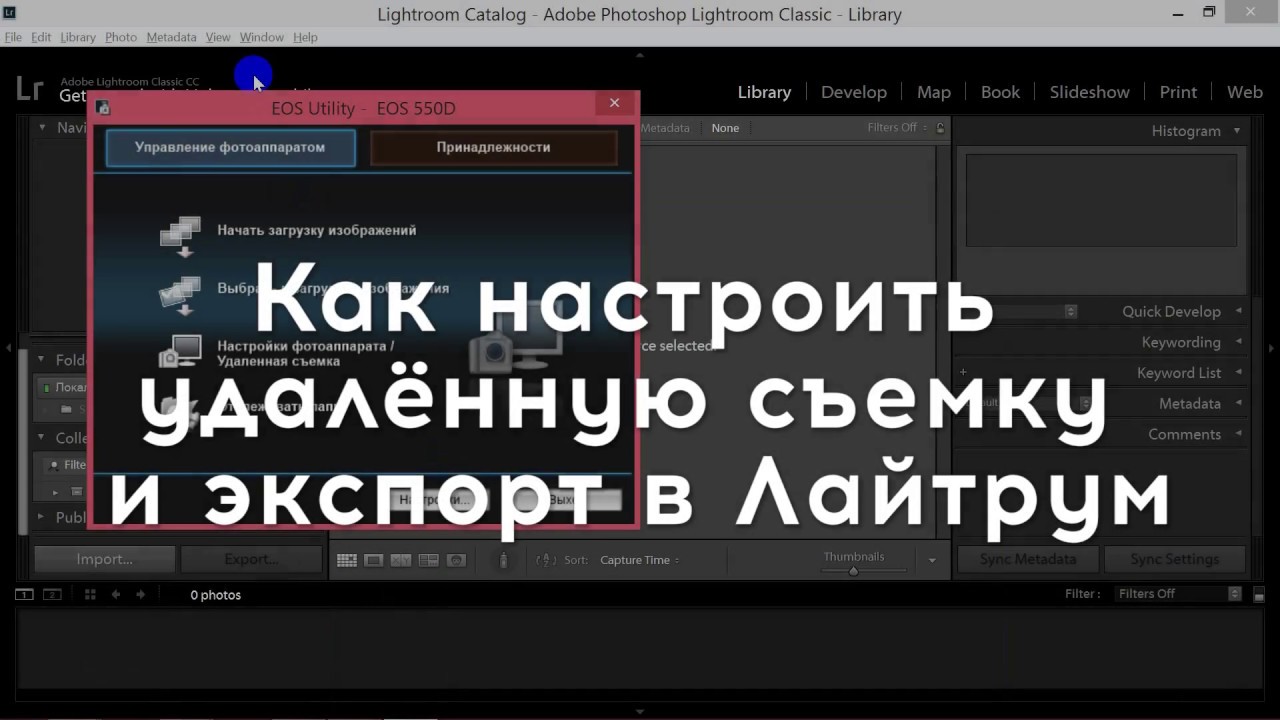Collapse the Navigator panel triangle
The image size is (1280, 720).
click(x=42, y=127)
